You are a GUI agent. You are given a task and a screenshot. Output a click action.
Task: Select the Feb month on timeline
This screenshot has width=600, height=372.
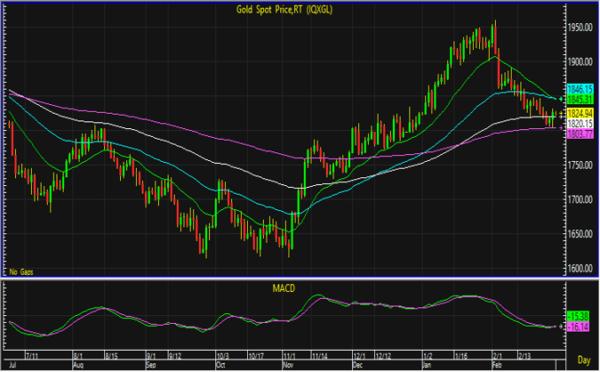tap(497, 365)
